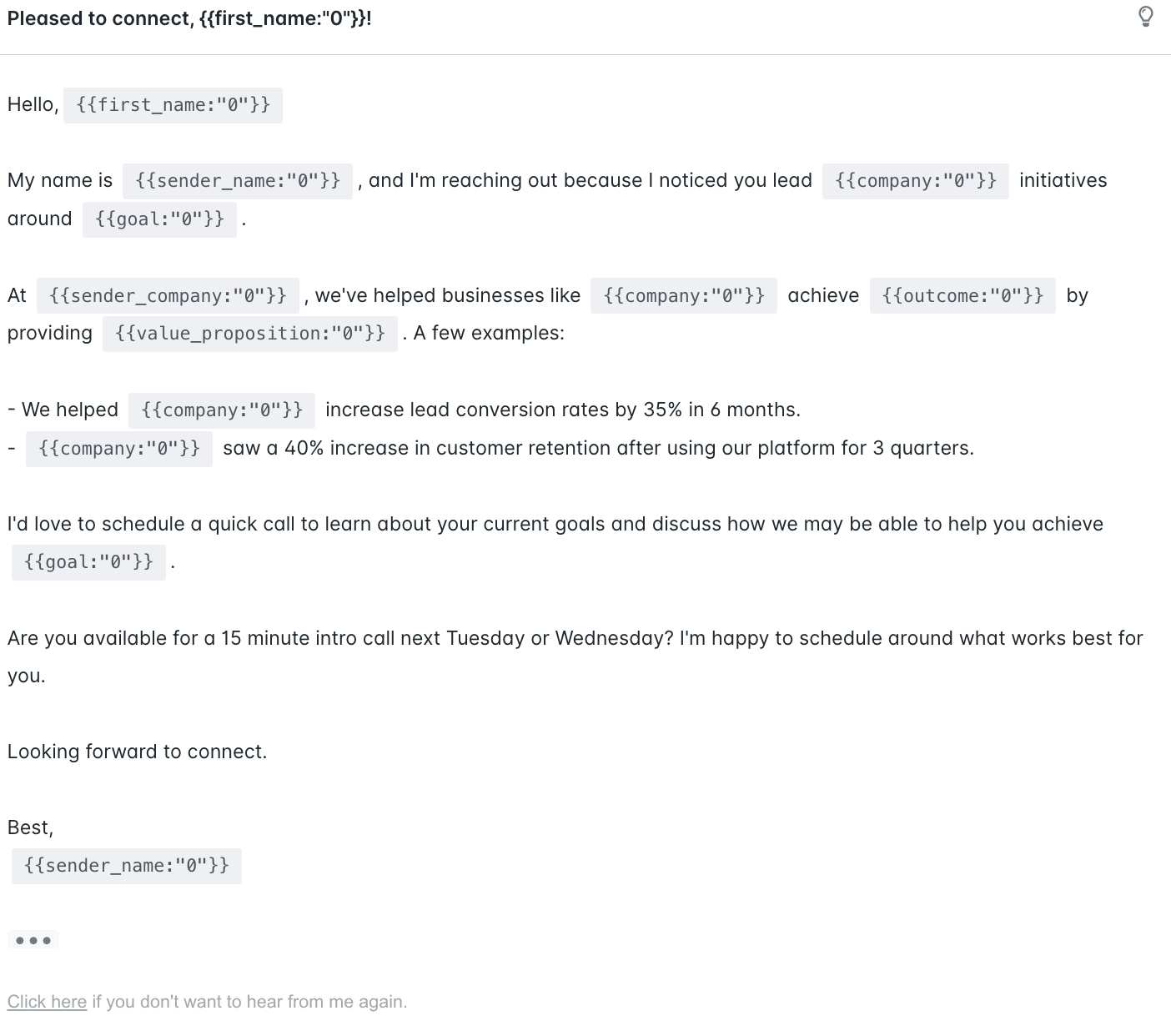Select the company variable after 'businesses like'
This screenshot has height=1036, width=1171.
coord(683,296)
